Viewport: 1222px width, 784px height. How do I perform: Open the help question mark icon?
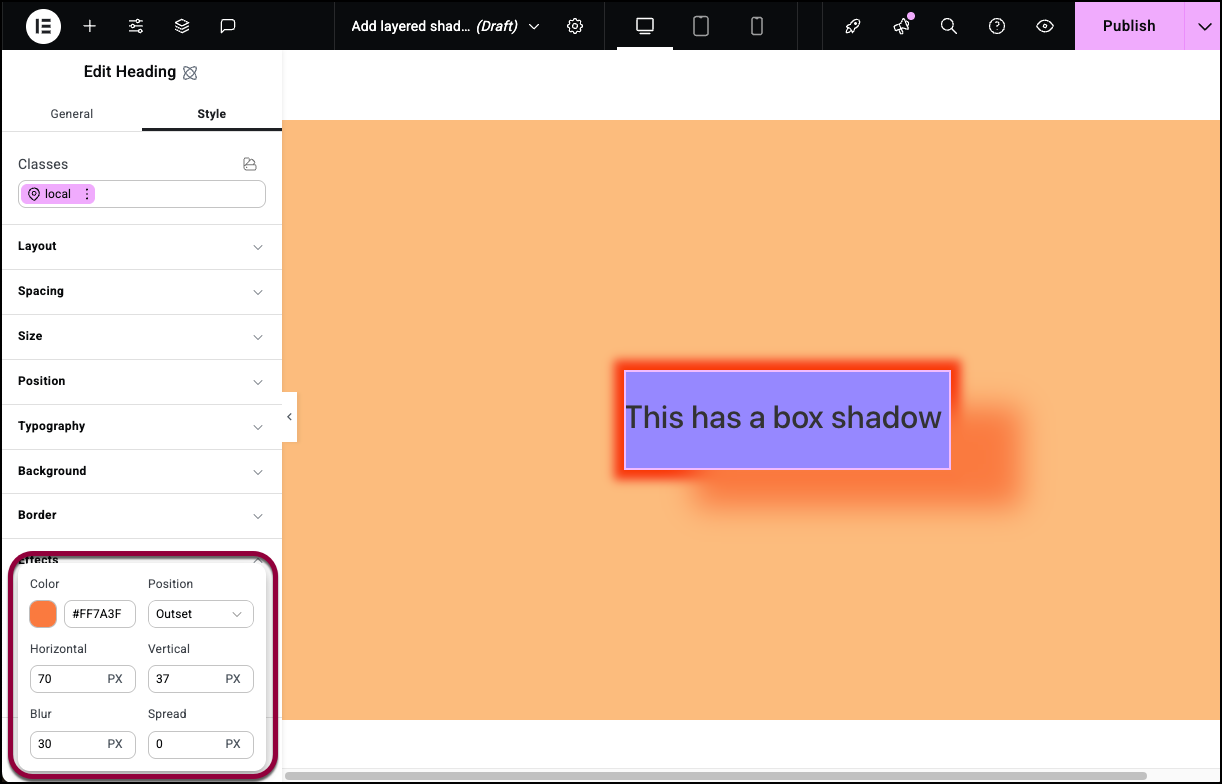[997, 26]
